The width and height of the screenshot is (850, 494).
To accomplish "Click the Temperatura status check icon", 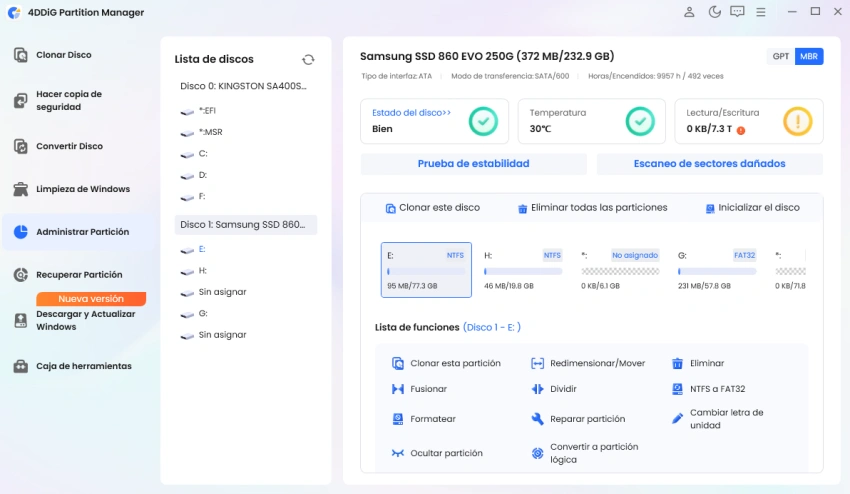I will [x=640, y=121].
